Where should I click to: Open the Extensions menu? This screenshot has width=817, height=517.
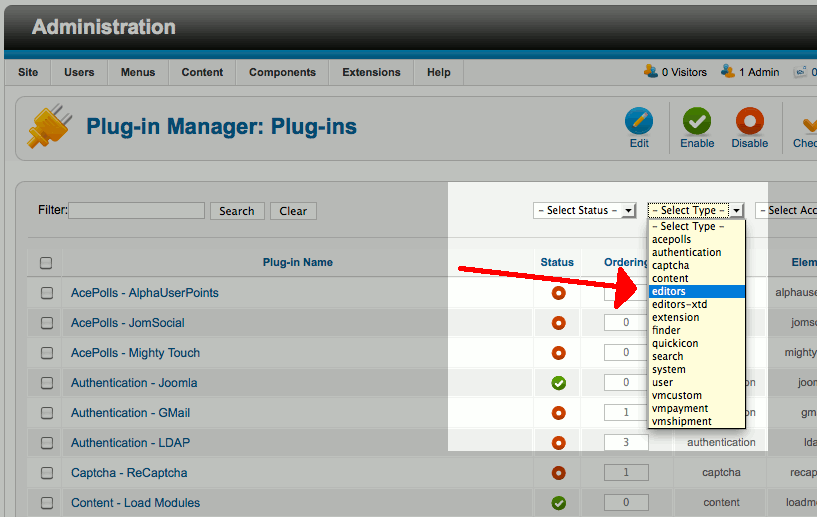point(372,72)
